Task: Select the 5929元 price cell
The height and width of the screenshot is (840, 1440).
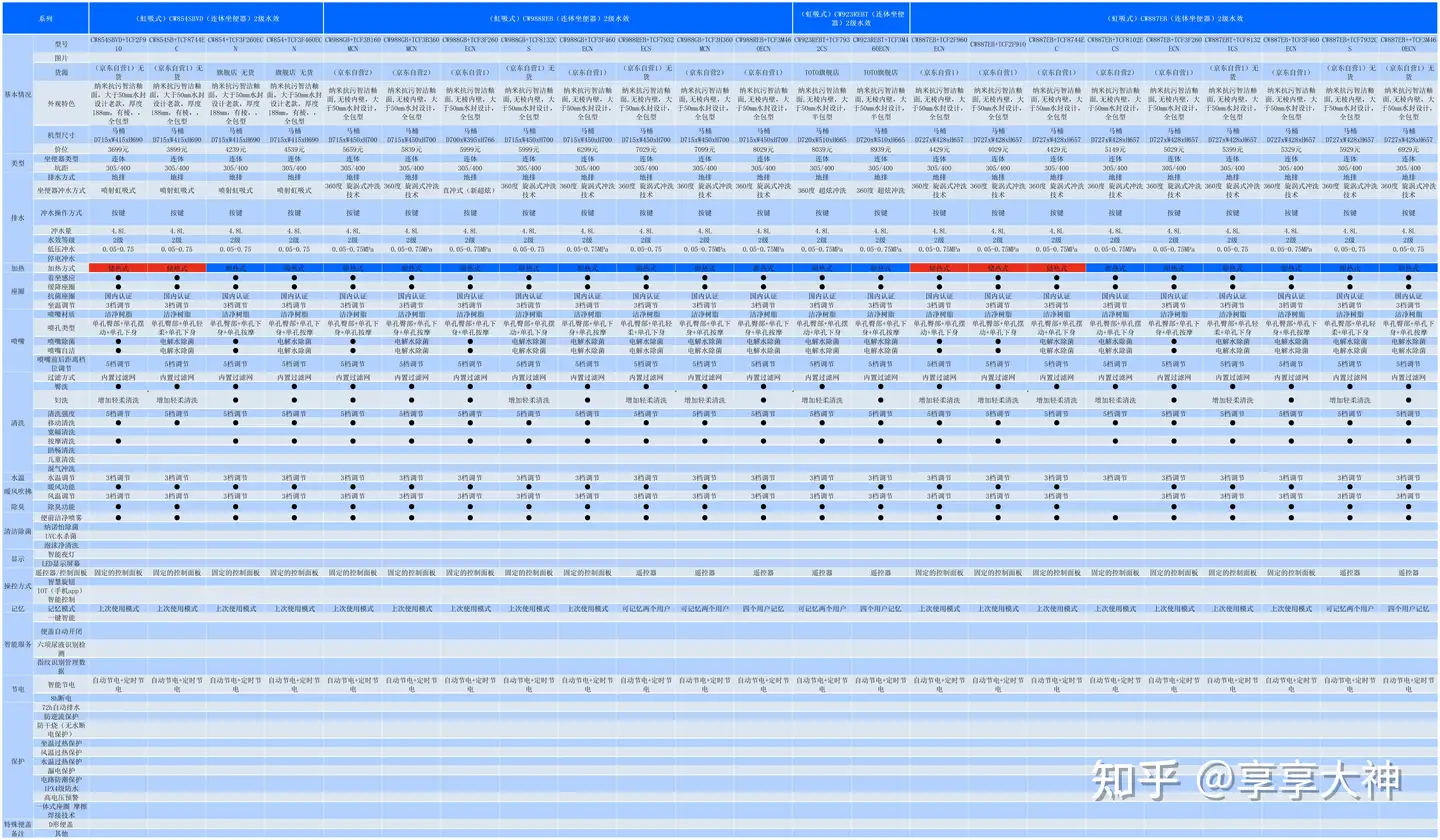Action: pos(1350,149)
